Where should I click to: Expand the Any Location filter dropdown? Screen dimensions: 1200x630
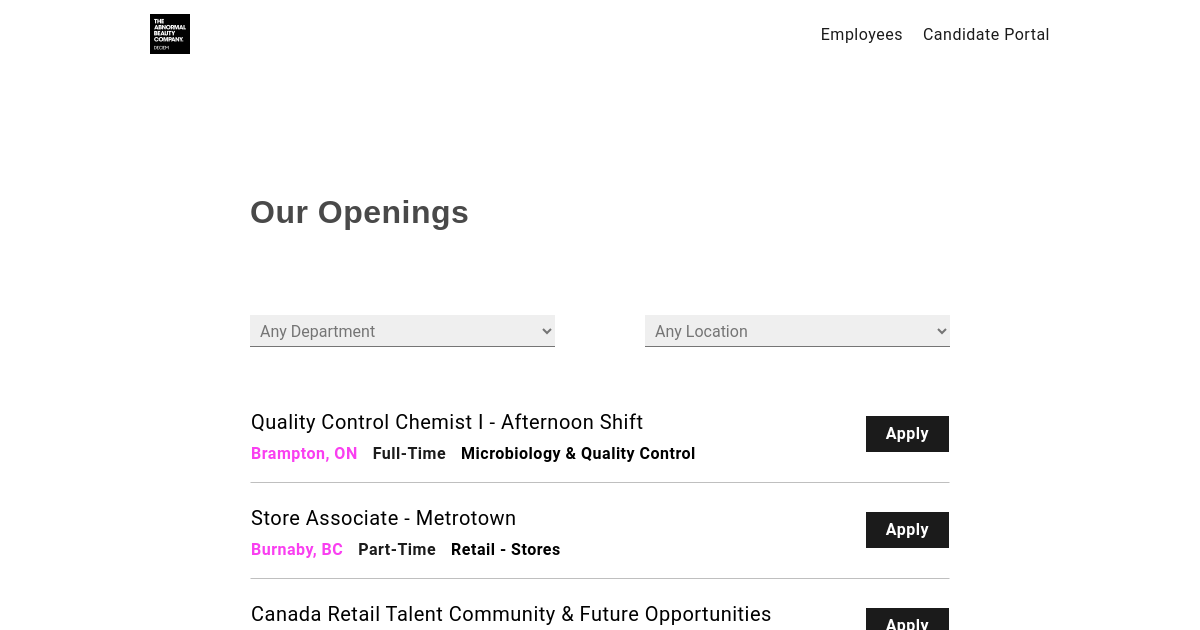tap(797, 331)
